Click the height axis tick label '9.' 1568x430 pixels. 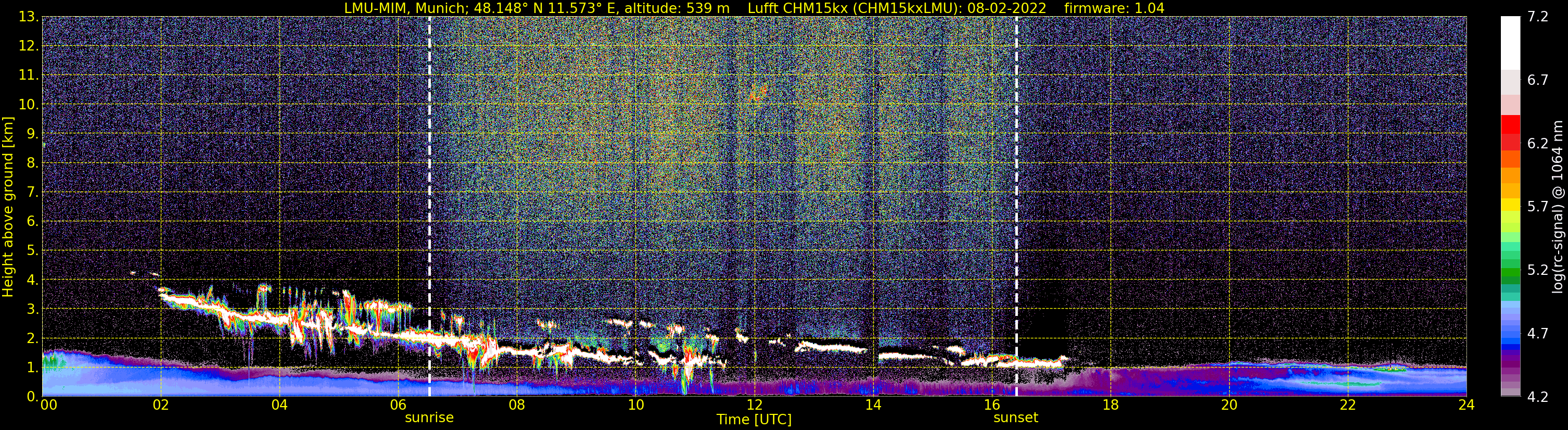[x=32, y=134]
